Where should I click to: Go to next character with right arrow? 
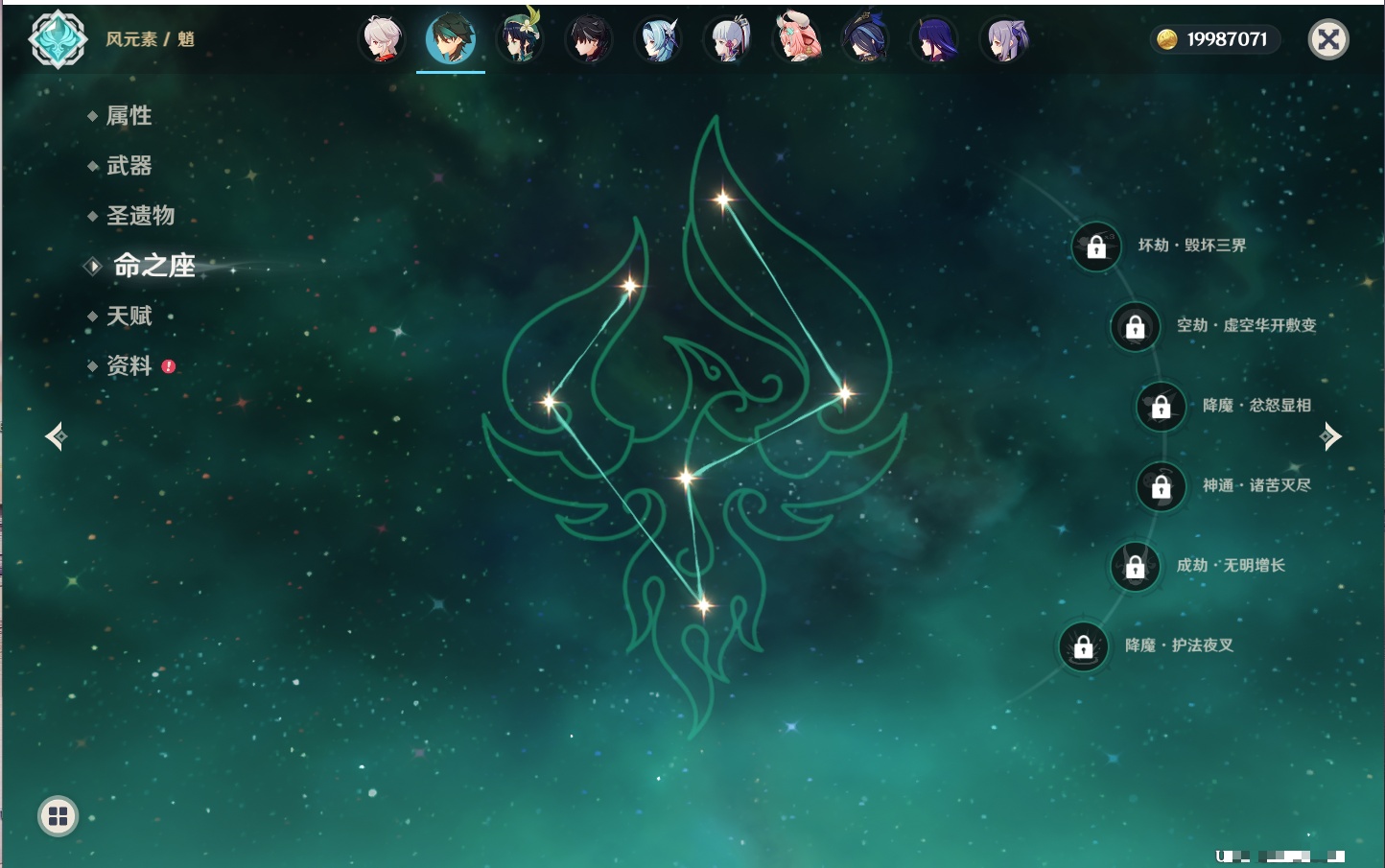1330,436
